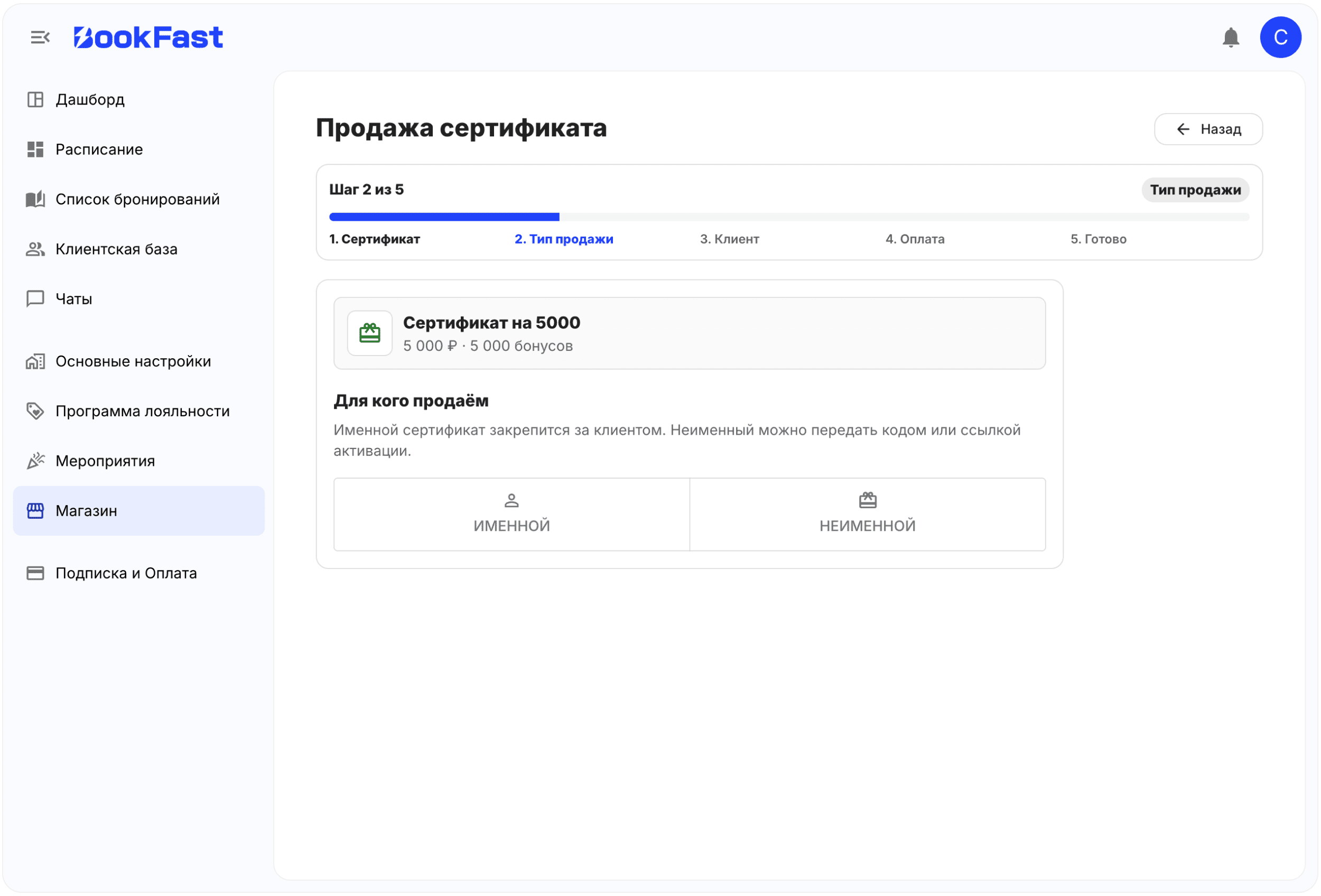Open Дашборд in the sidebar
Screen dimensions: 1321x896
[x=138, y=99]
